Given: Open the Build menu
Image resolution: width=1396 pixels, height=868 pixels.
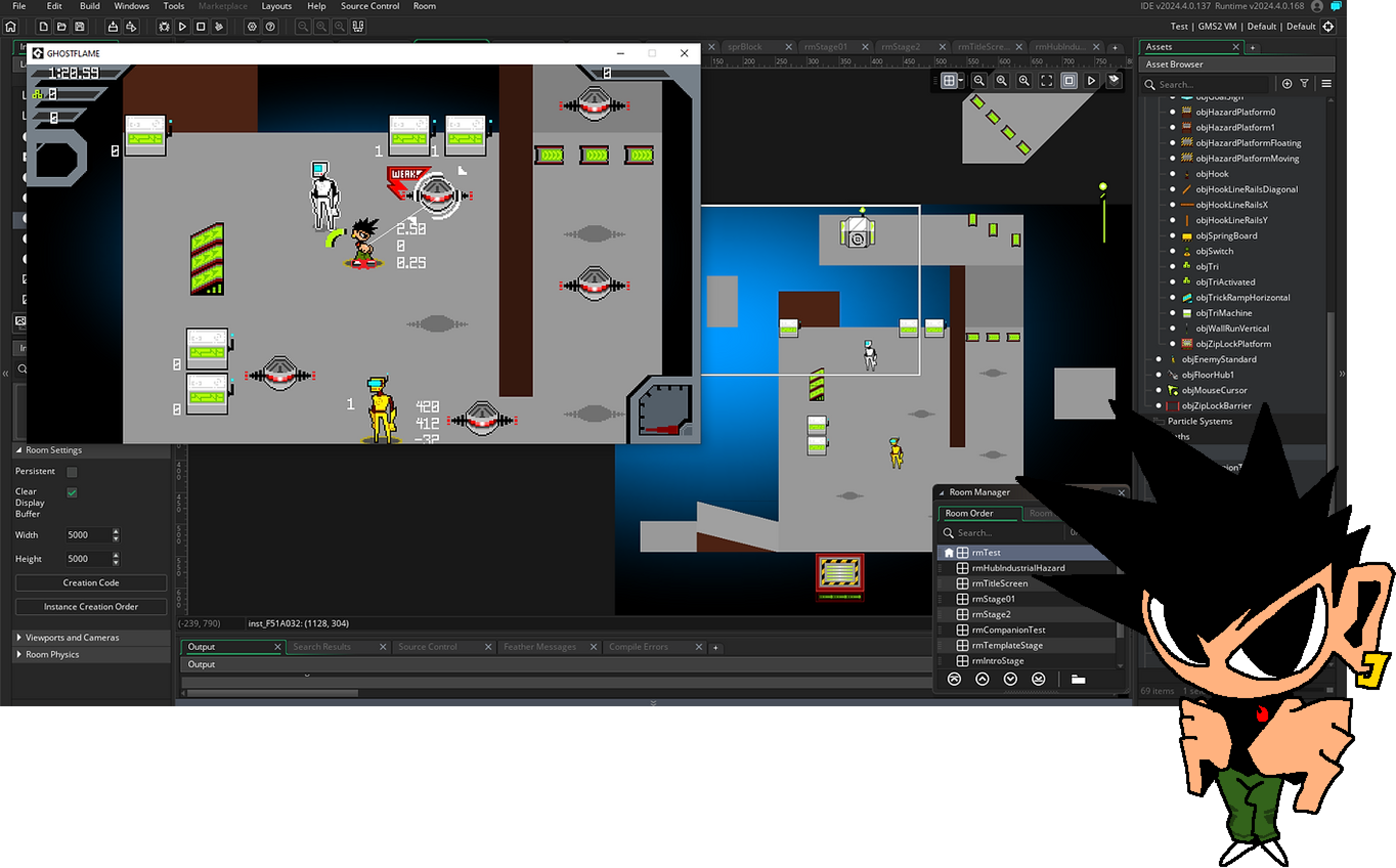Looking at the screenshot, I should click(x=90, y=6).
